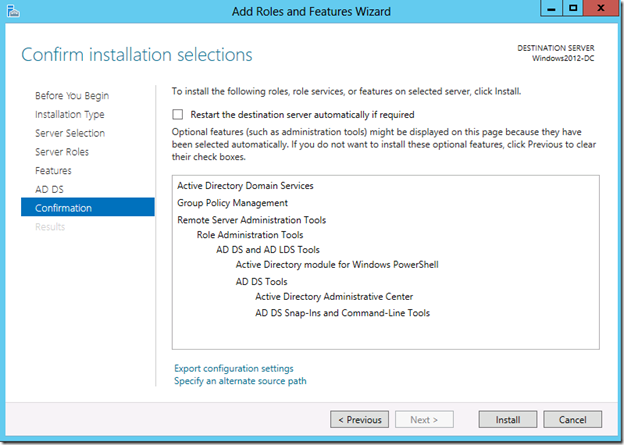Viewport: 624px width, 445px height.
Task: Select the Confirmation step
Action: point(88,207)
